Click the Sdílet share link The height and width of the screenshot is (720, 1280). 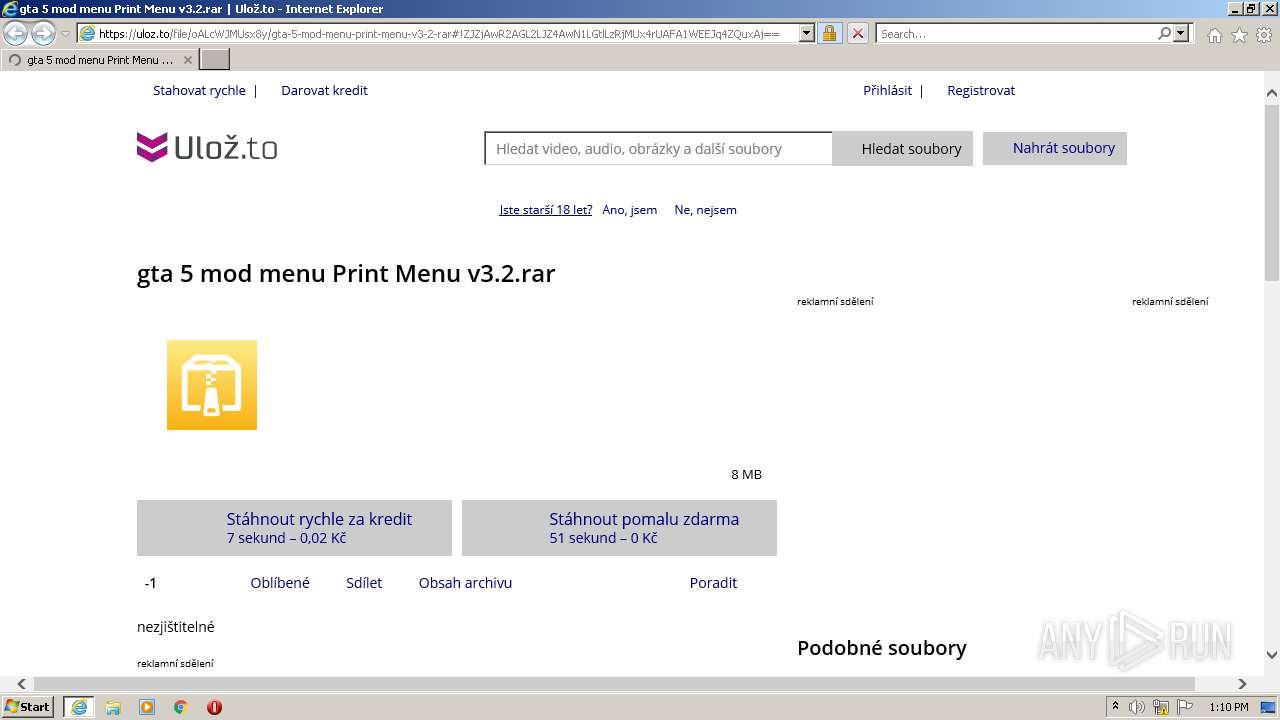364,583
